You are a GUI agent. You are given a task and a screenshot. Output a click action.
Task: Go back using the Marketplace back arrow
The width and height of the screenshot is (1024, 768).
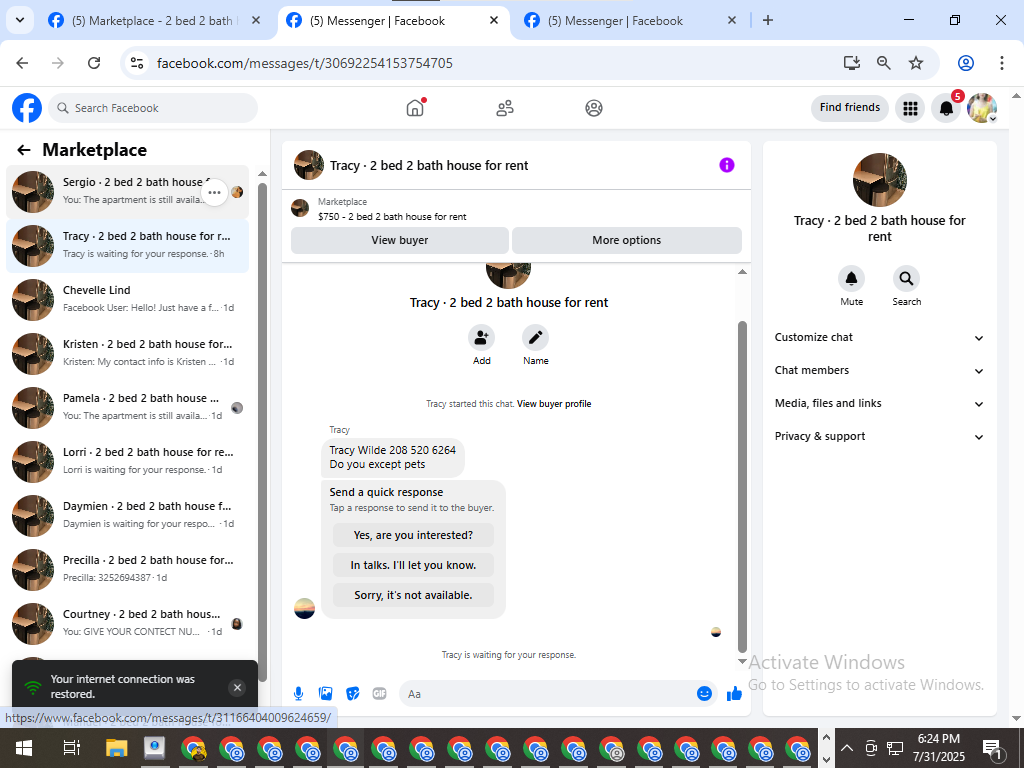[24, 150]
